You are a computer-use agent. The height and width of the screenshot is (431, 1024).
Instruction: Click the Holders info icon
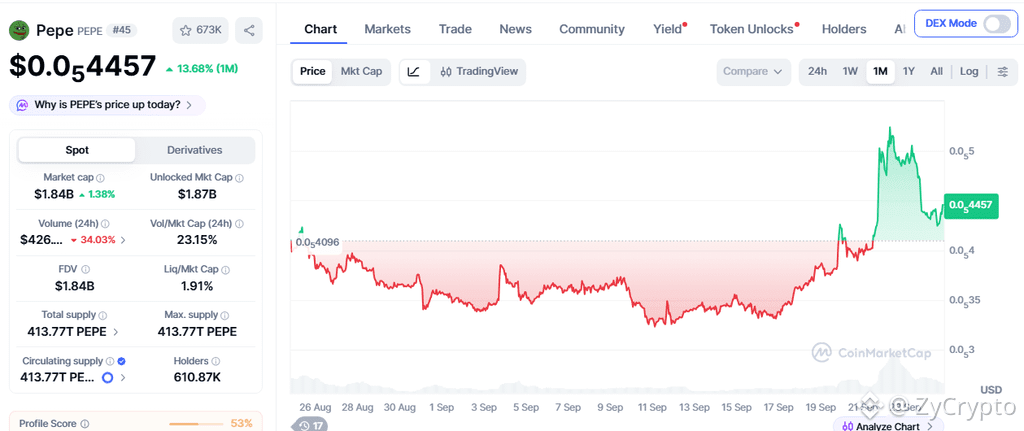(x=216, y=361)
